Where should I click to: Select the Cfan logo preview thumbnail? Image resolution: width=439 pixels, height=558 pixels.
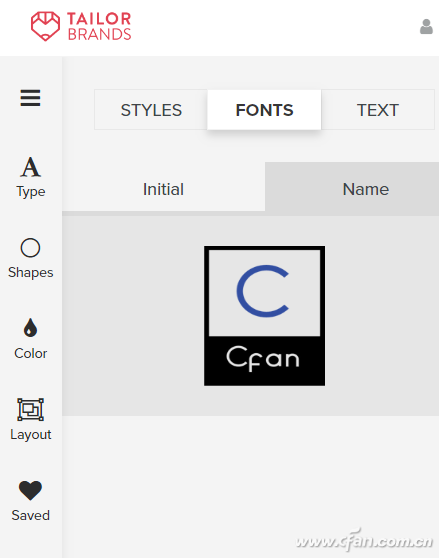click(264, 316)
